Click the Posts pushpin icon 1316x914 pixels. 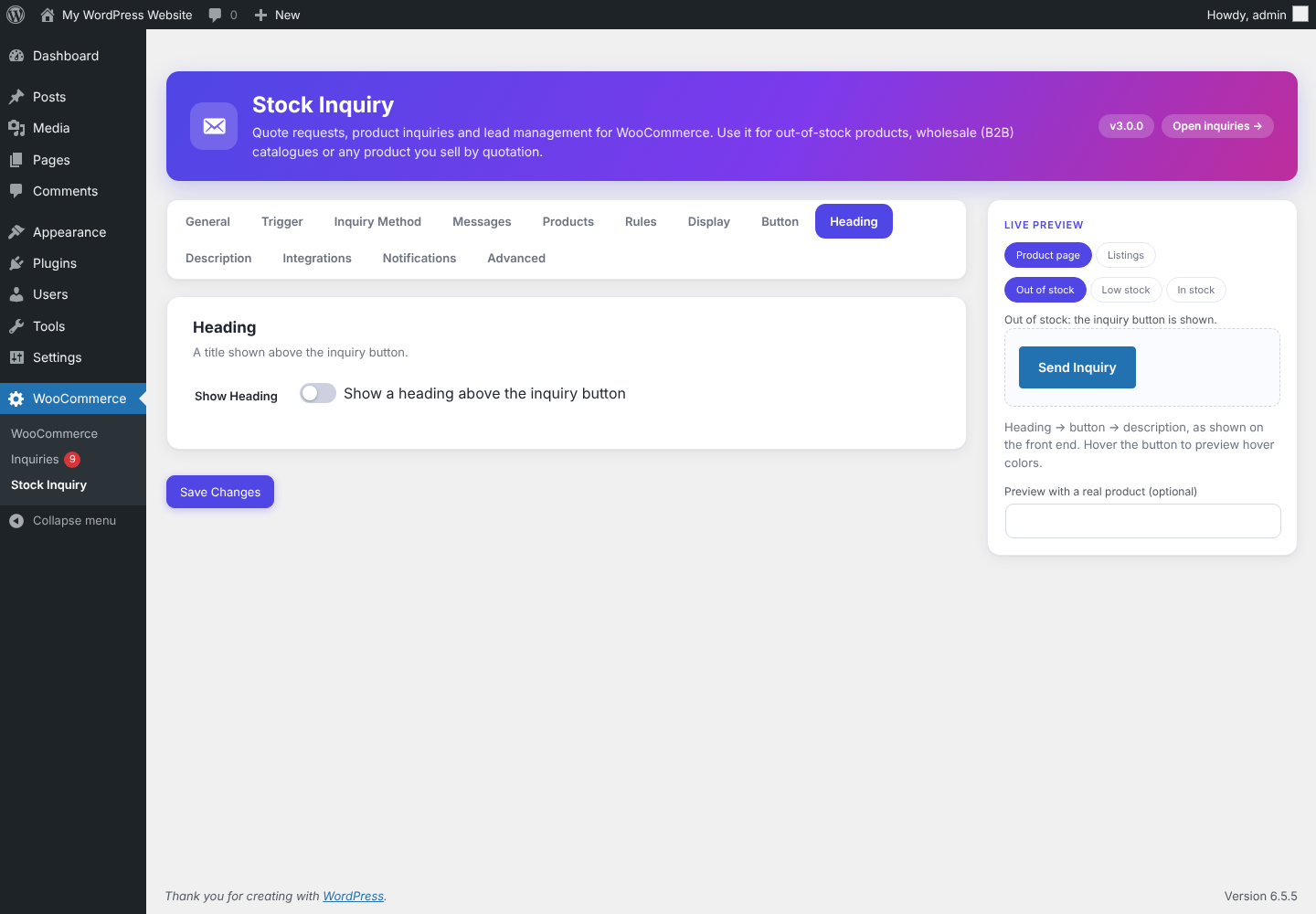point(16,97)
